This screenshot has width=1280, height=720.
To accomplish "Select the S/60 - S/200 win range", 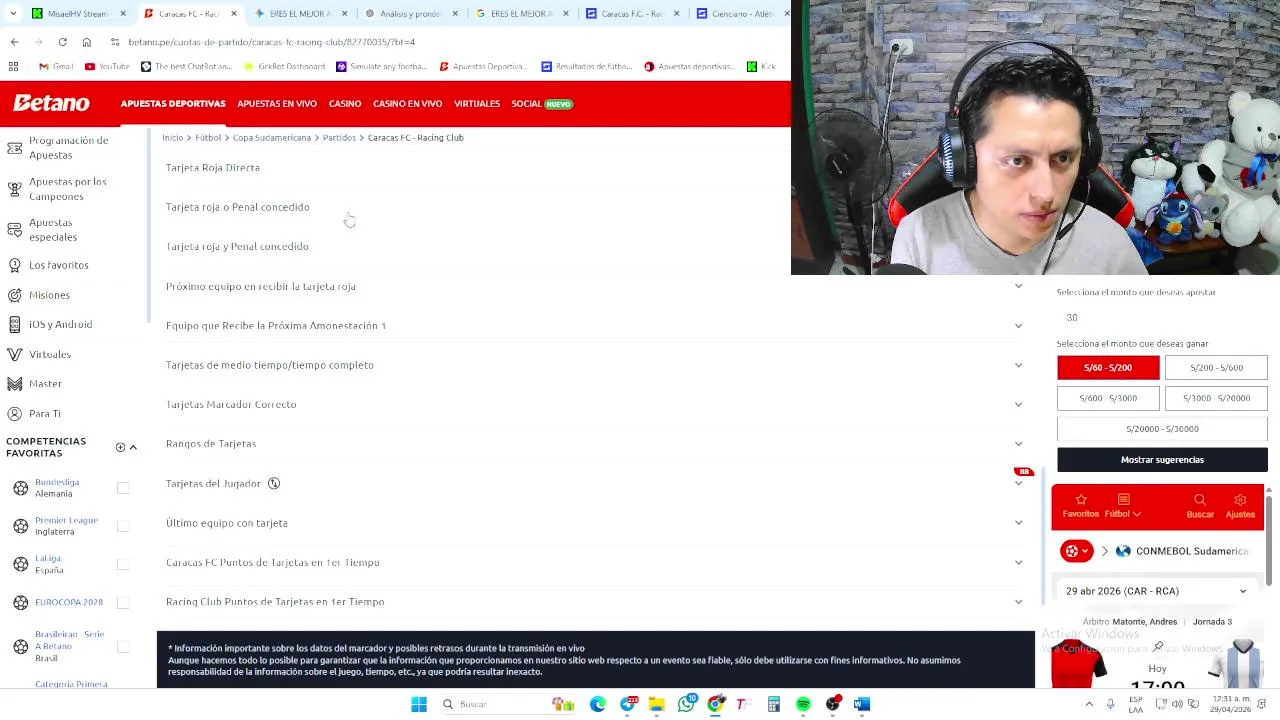I will pyautogui.click(x=1108, y=368).
